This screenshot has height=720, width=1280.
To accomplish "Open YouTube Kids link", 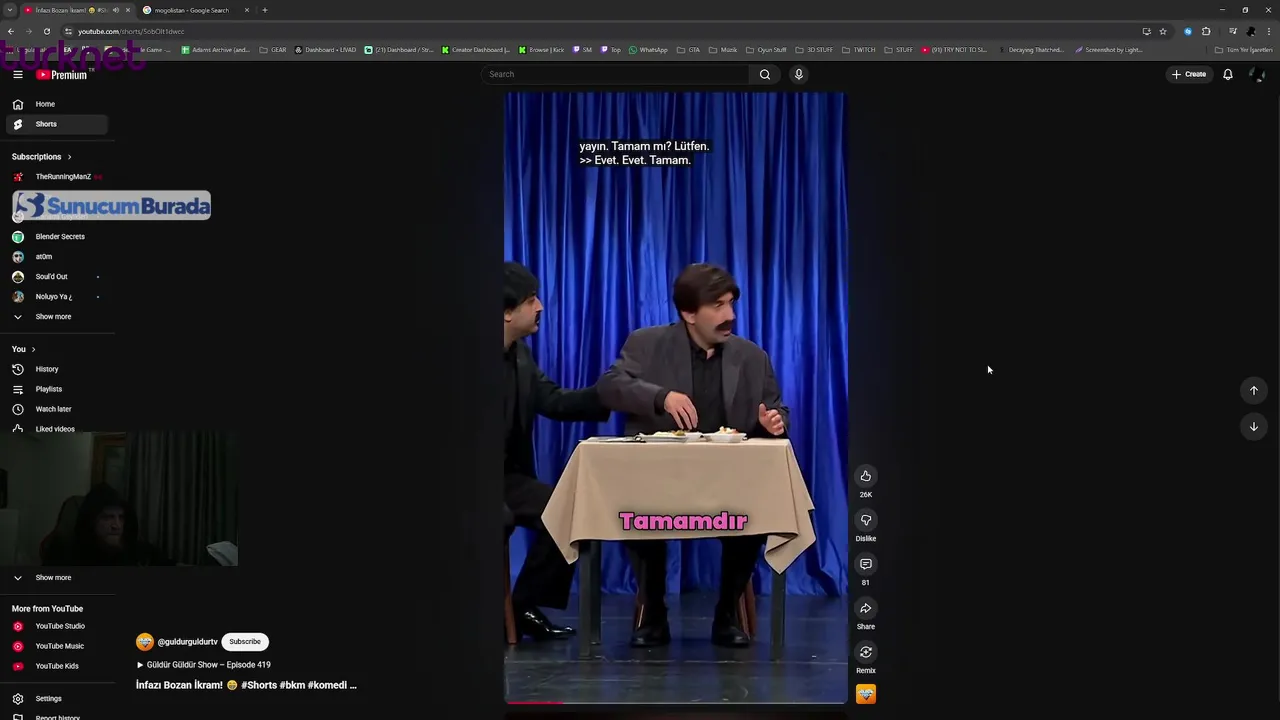I will [56, 666].
